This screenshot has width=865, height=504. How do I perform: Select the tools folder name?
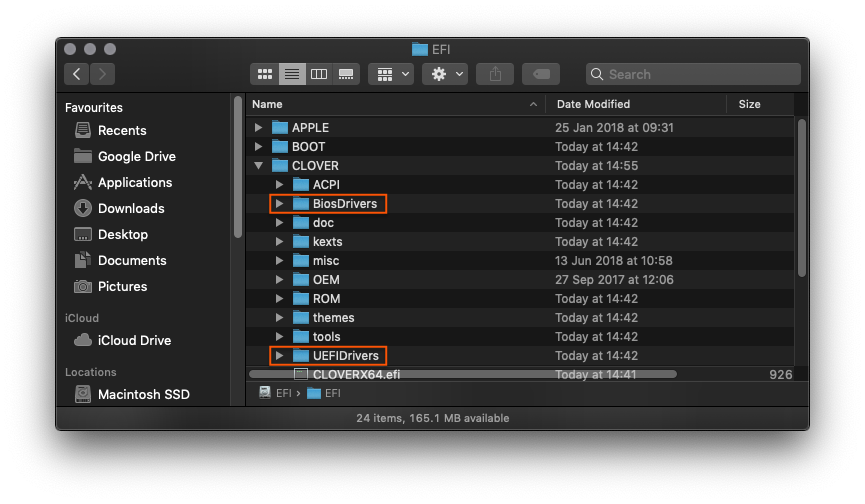327,337
